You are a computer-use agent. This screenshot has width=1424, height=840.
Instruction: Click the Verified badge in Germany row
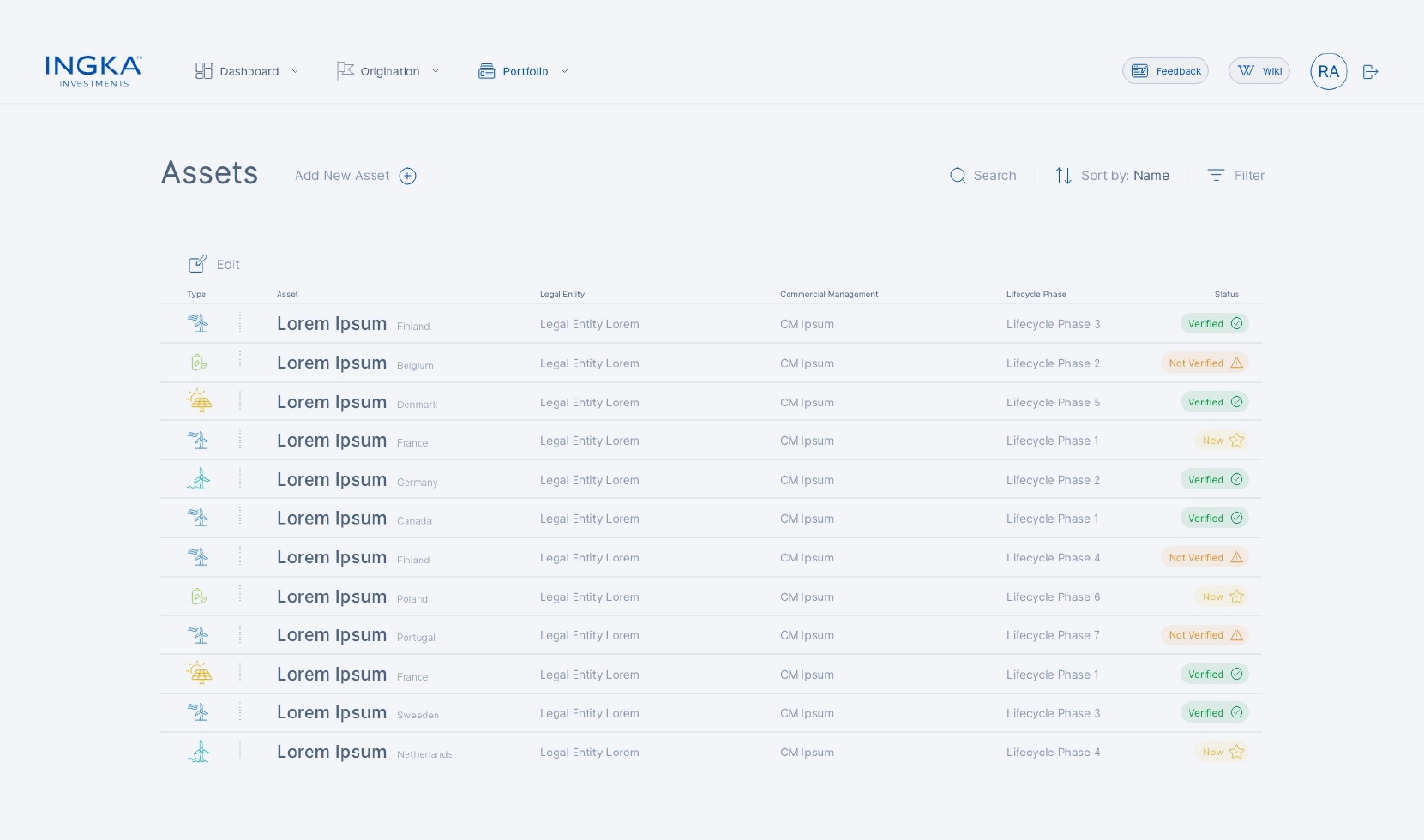(x=1215, y=480)
